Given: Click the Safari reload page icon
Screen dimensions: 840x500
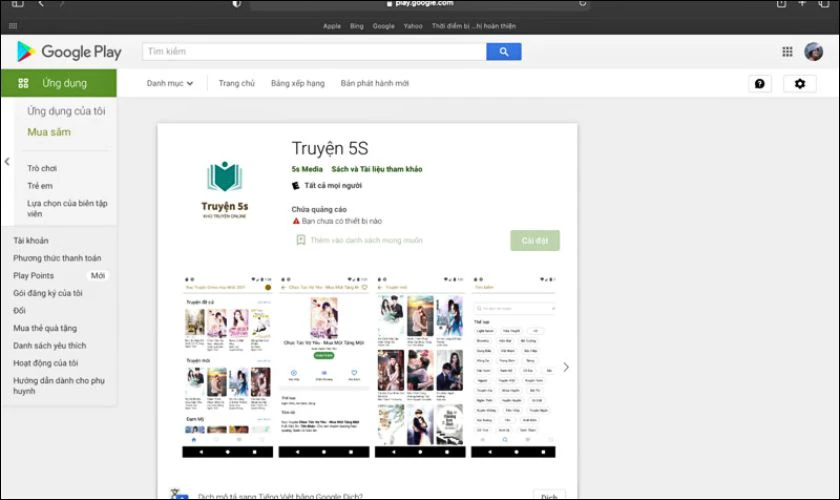Looking at the screenshot, I should coord(582,3).
